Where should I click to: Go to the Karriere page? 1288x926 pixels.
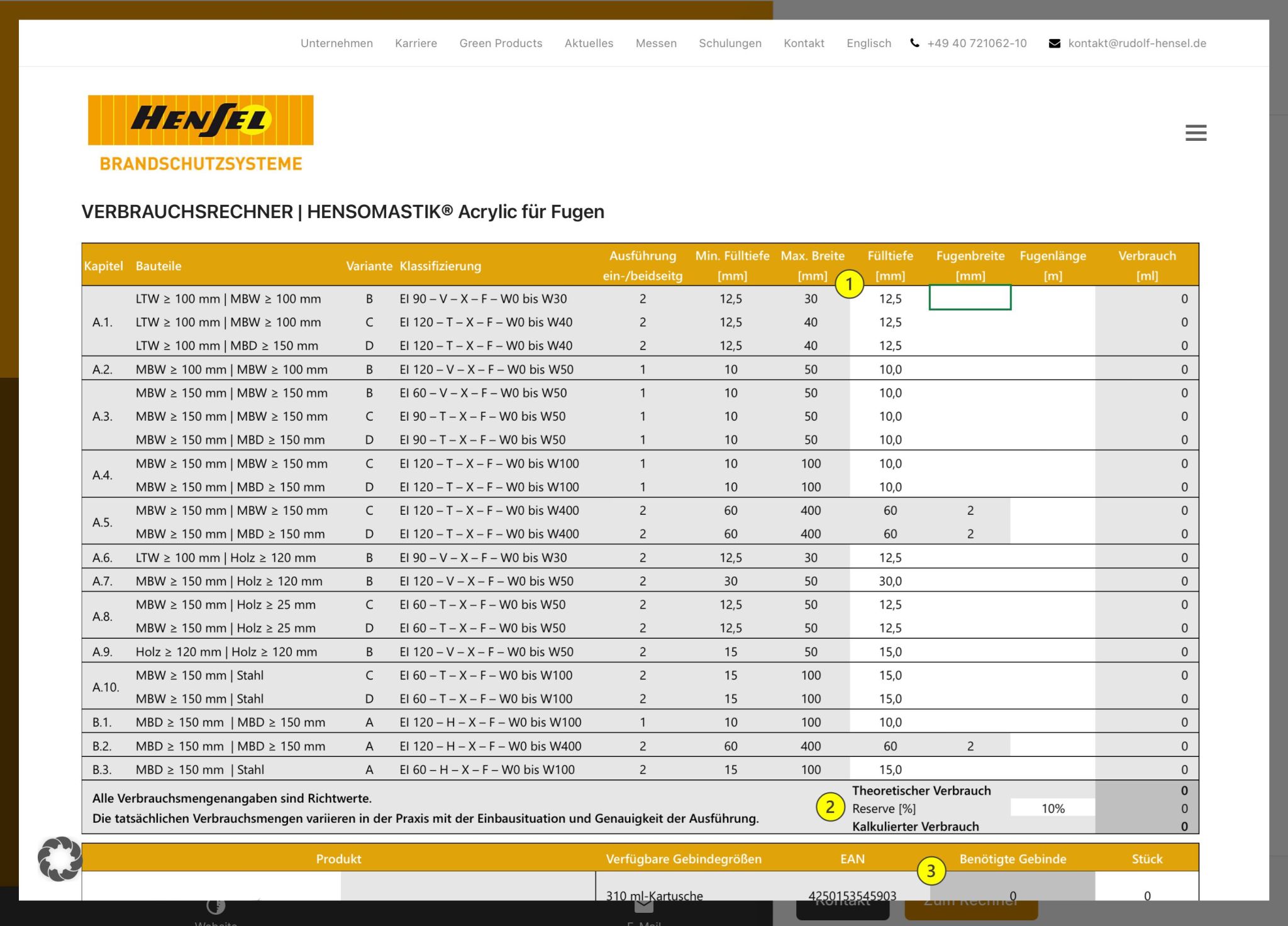pyautogui.click(x=416, y=43)
